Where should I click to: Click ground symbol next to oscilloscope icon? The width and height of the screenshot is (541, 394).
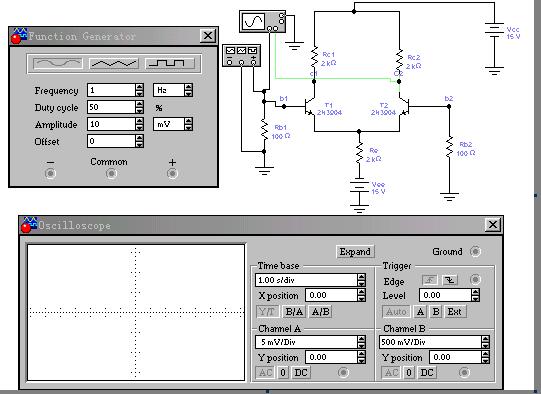294,46
